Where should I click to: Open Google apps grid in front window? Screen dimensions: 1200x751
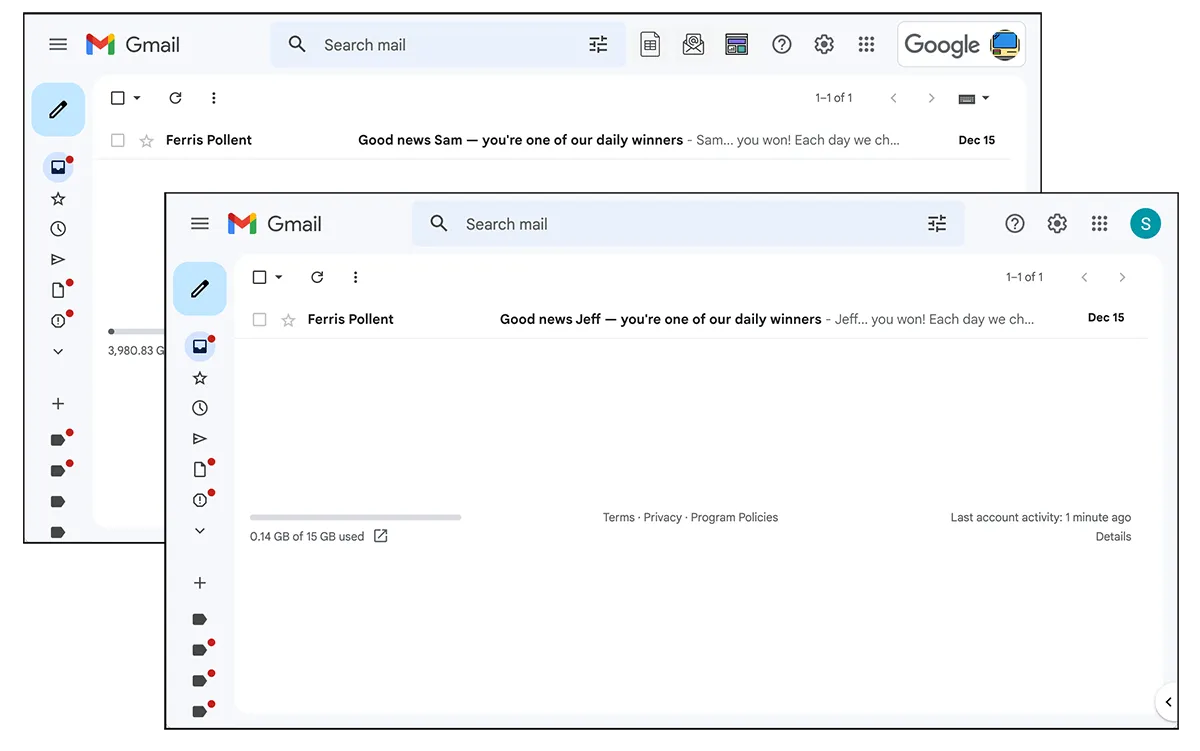tap(1100, 224)
